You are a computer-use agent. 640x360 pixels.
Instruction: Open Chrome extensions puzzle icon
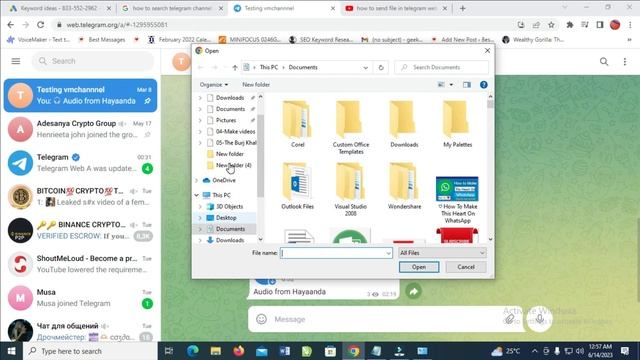tap(569, 25)
